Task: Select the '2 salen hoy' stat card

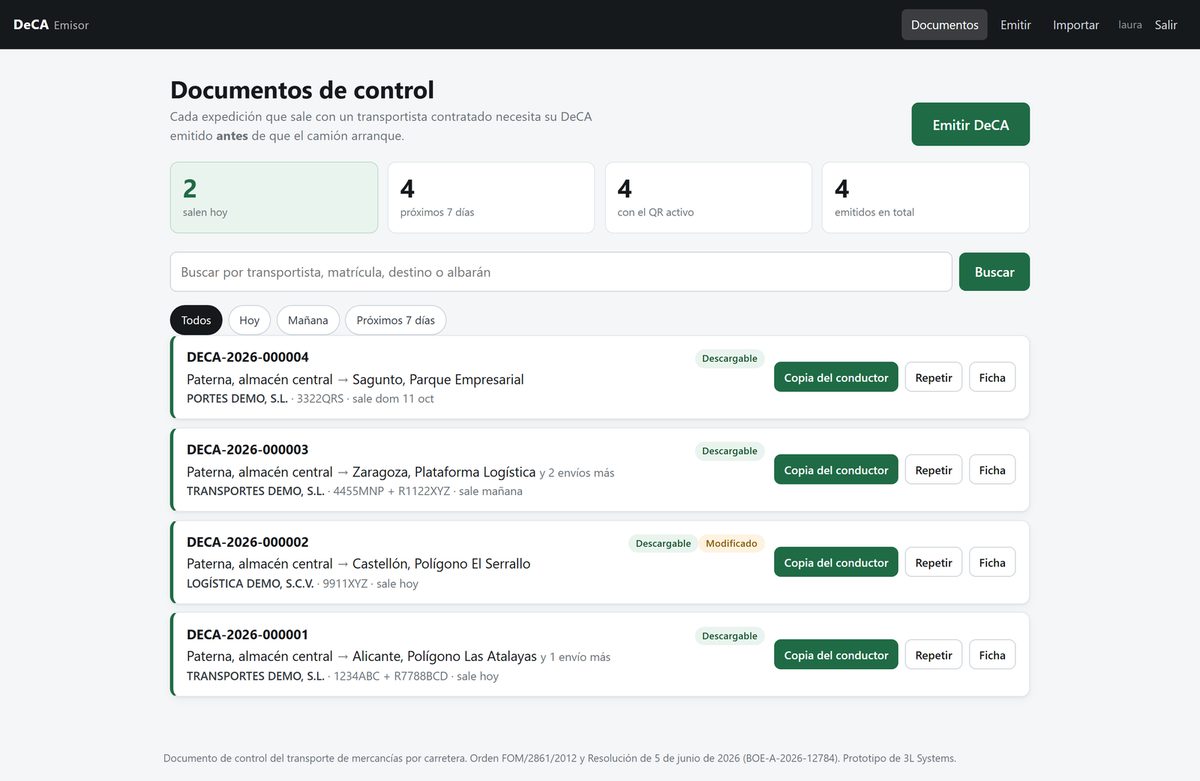Action: (x=274, y=198)
